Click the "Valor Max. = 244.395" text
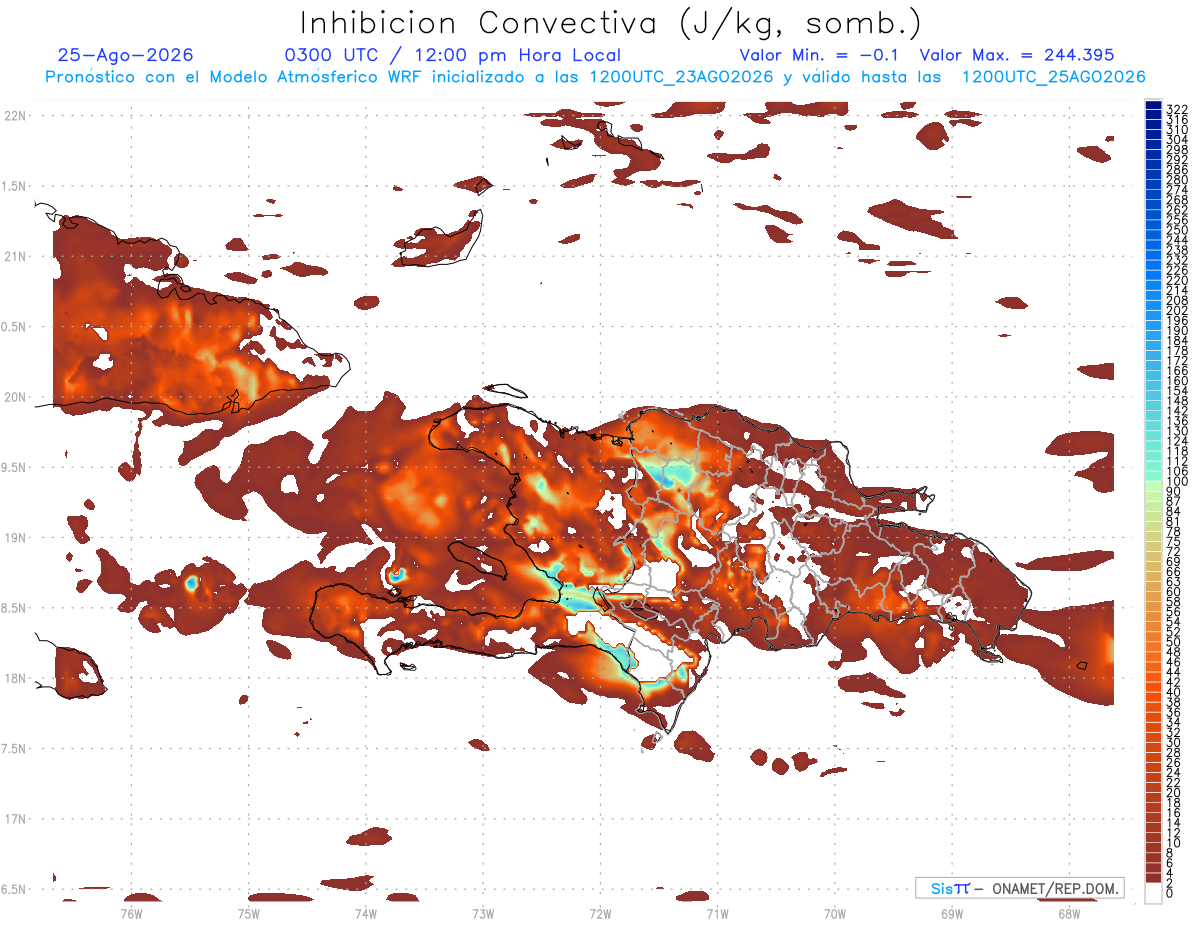 1017,55
